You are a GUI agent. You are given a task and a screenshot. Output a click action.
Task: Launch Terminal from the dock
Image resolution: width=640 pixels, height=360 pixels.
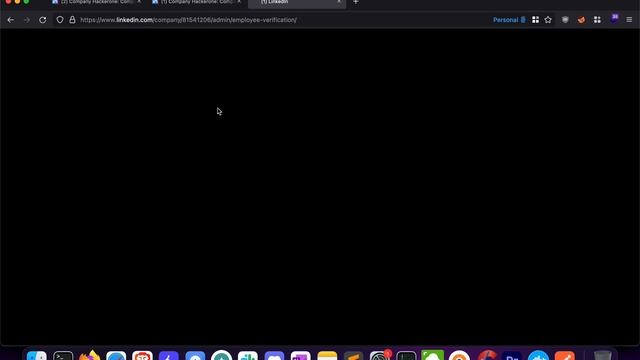click(63, 356)
